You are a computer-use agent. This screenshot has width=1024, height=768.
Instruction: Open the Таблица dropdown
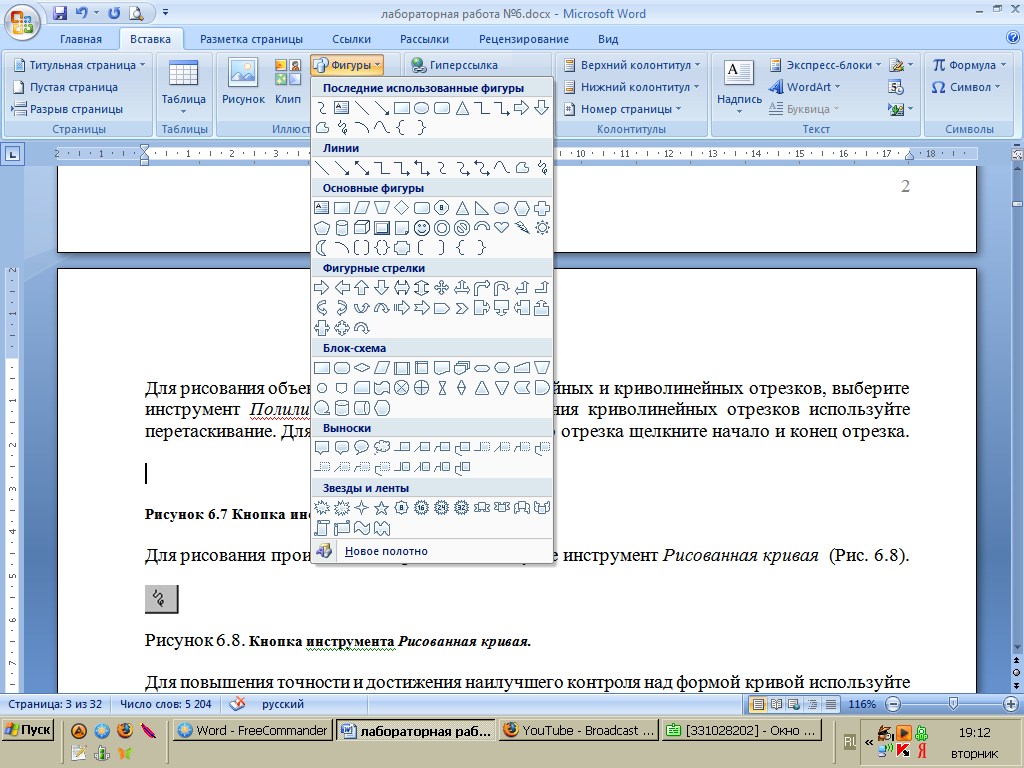184,89
